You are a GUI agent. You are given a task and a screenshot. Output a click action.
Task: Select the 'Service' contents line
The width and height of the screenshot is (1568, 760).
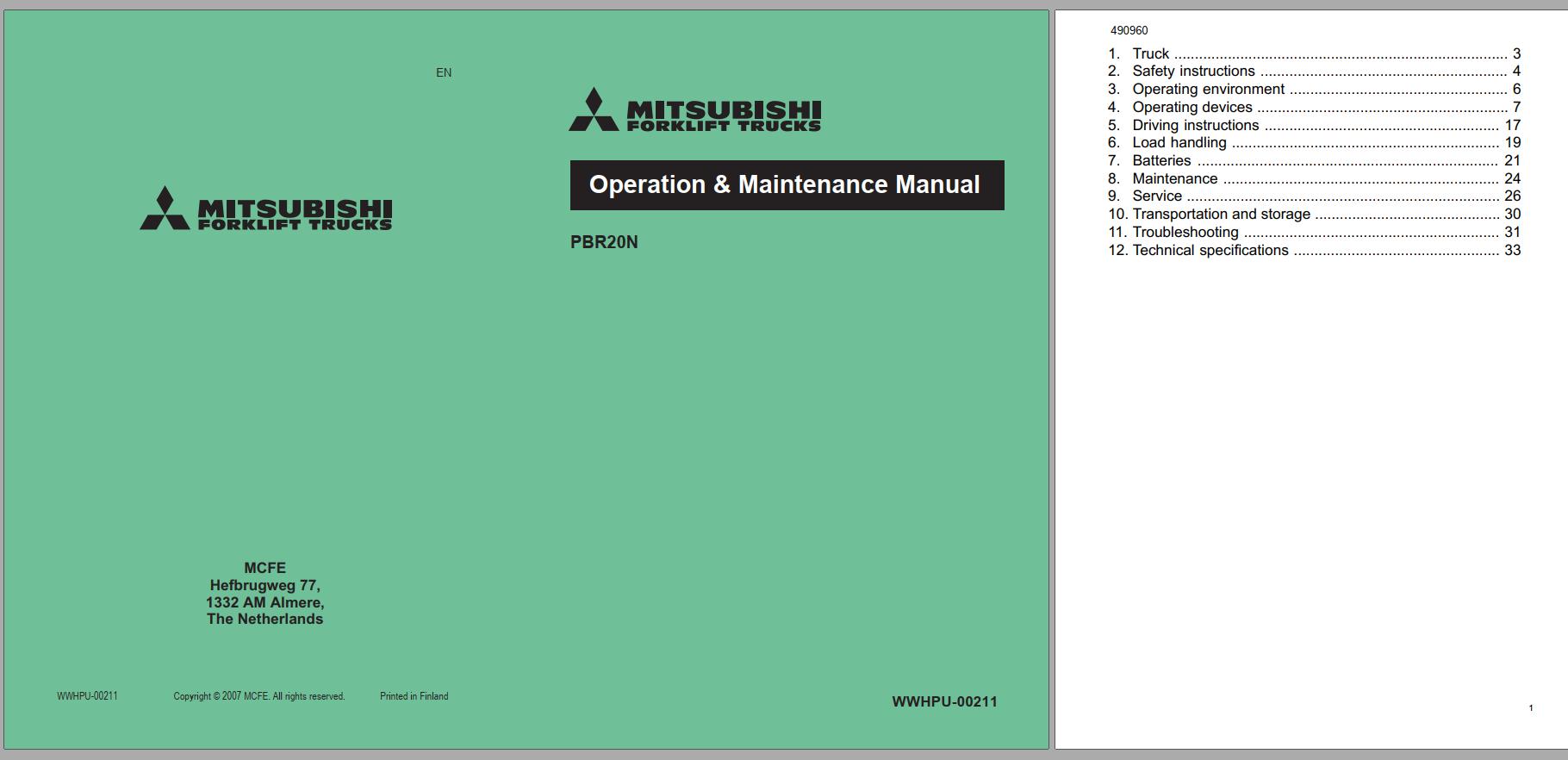click(x=1314, y=196)
